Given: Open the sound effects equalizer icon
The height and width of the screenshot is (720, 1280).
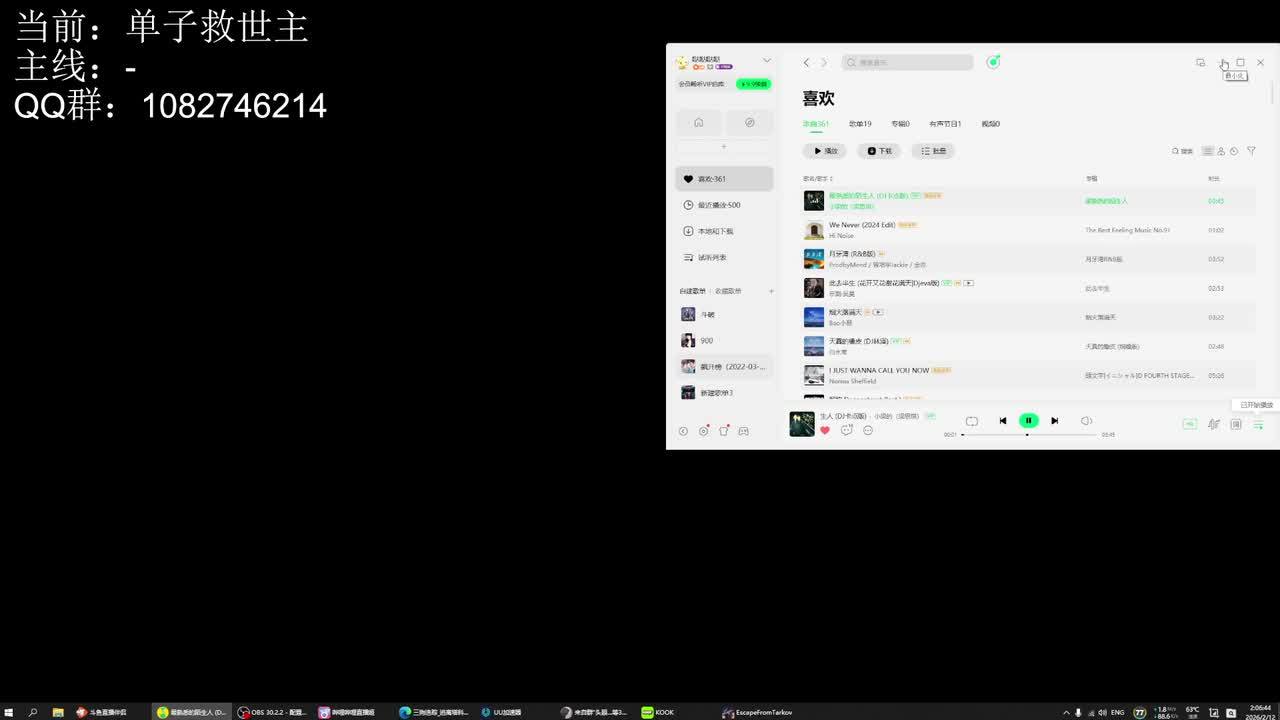Looking at the screenshot, I should pos(1213,425).
